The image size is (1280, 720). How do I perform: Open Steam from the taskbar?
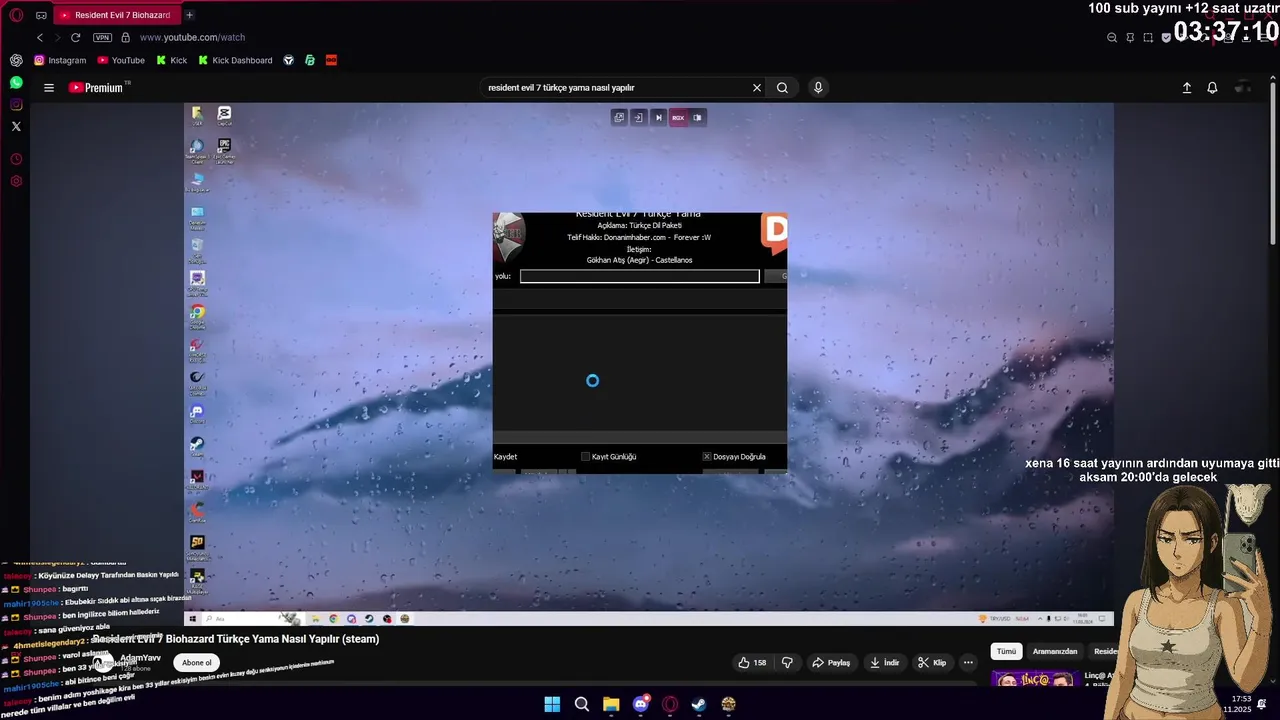[x=699, y=704]
